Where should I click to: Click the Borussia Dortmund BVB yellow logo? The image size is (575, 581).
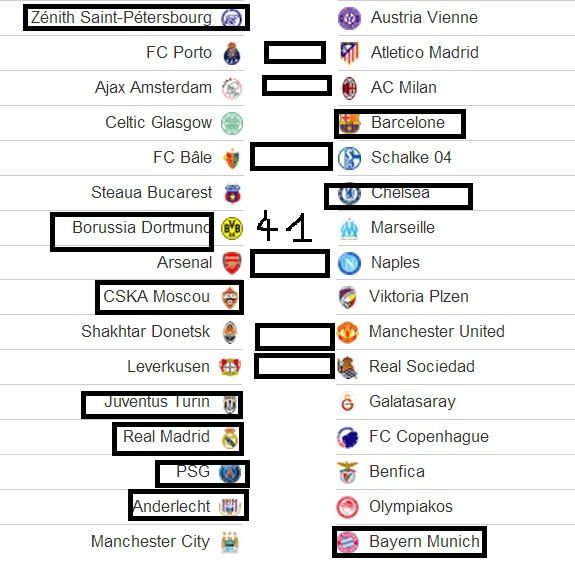pos(232,228)
